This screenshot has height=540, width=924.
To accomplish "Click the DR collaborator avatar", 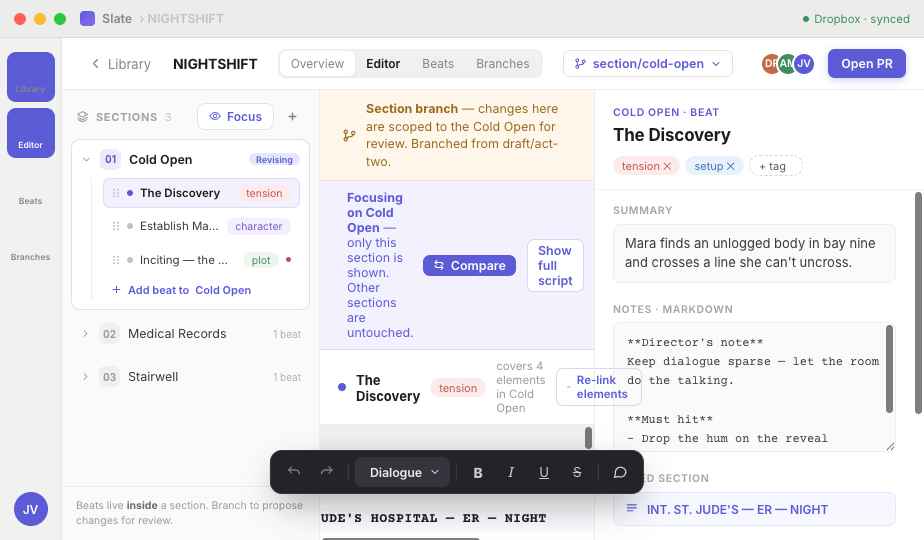I will (770, 64).
